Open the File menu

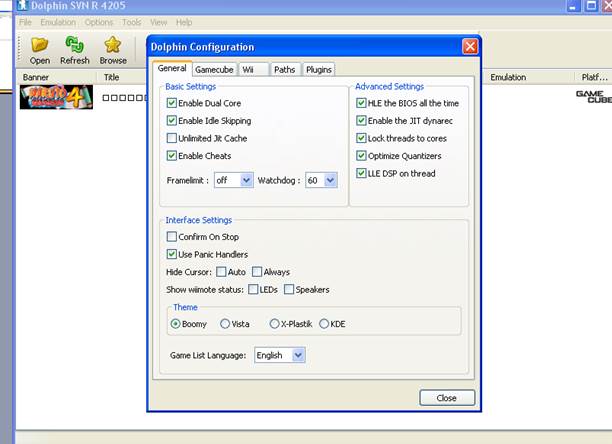(25, 22)
